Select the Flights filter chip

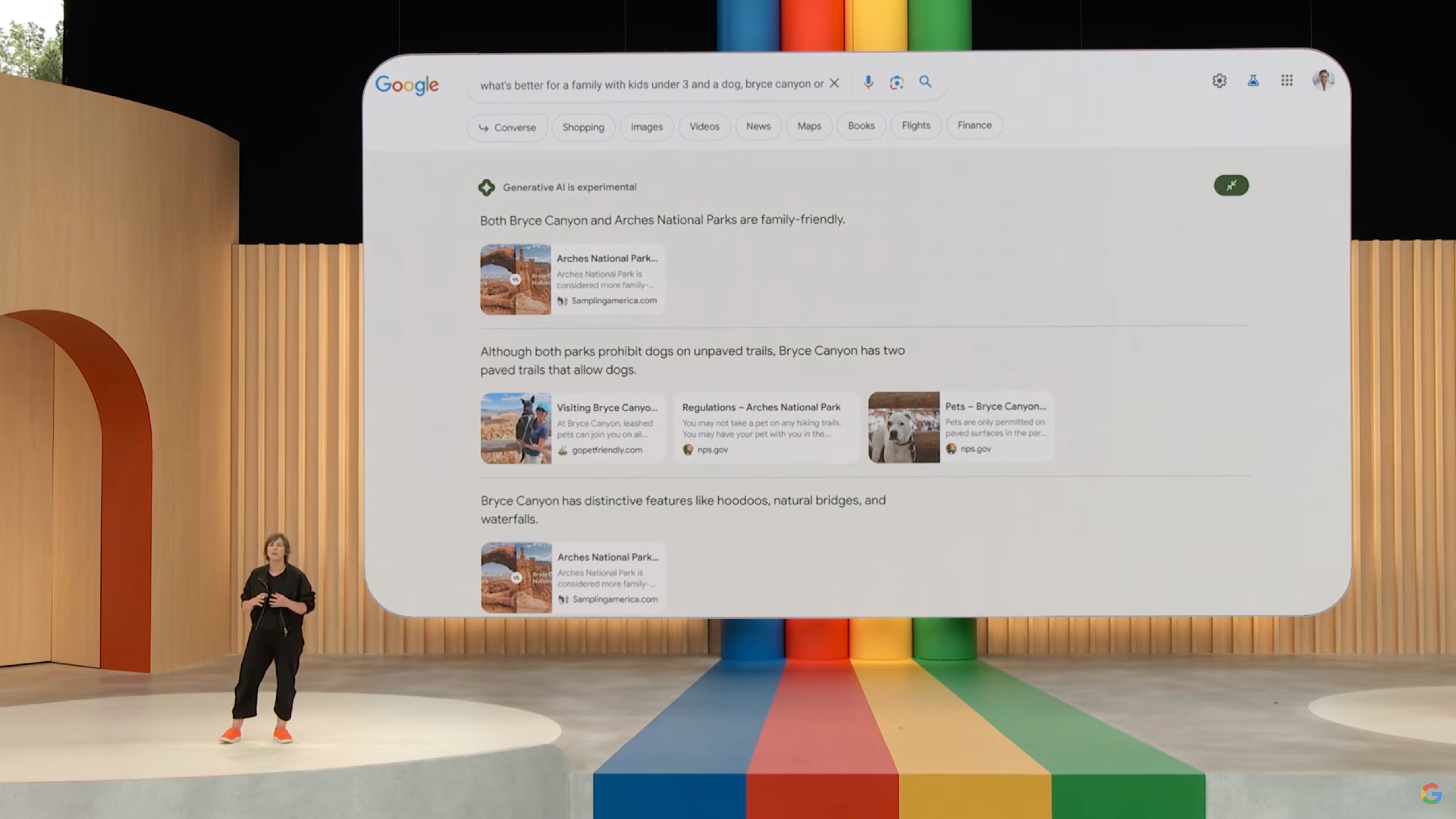[916, 125]
